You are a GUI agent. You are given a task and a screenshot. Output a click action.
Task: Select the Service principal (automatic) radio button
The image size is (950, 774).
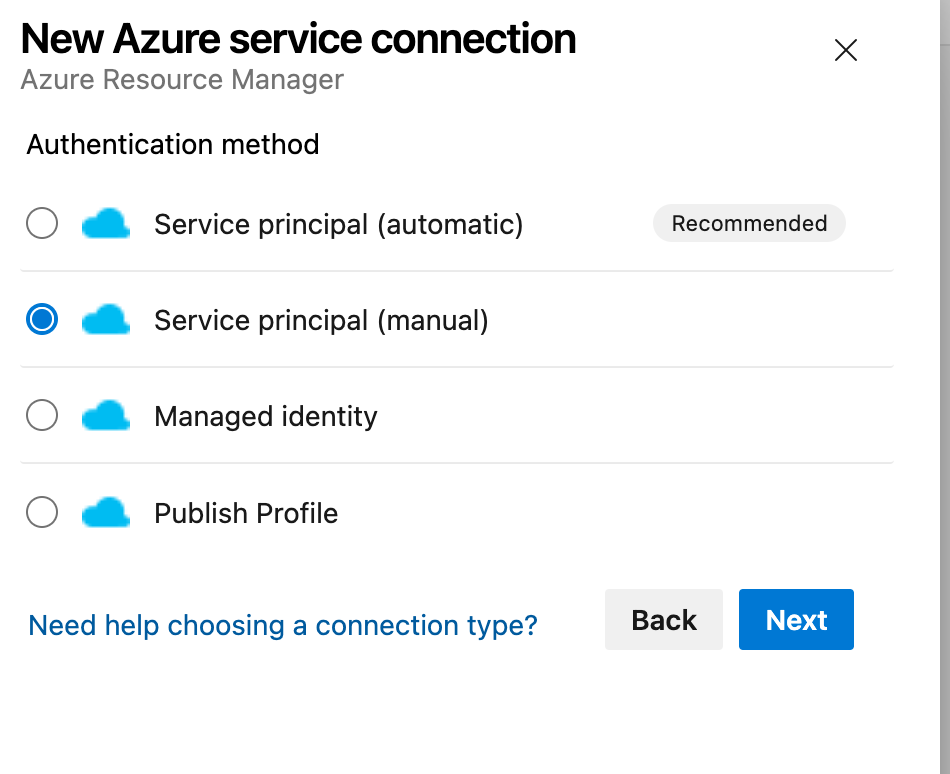(42, 224)
